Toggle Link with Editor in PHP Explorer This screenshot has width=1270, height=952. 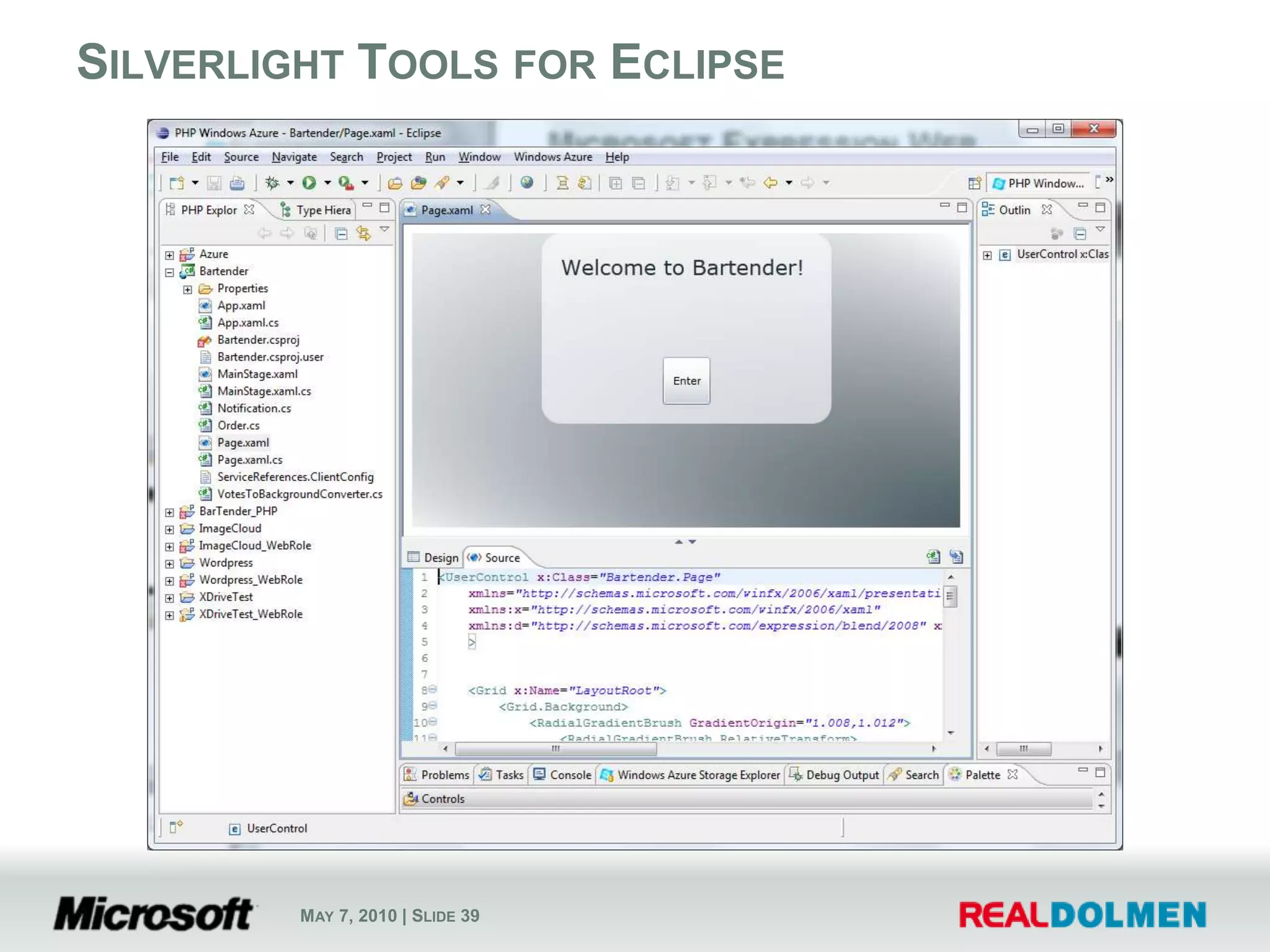click(363, 234)
